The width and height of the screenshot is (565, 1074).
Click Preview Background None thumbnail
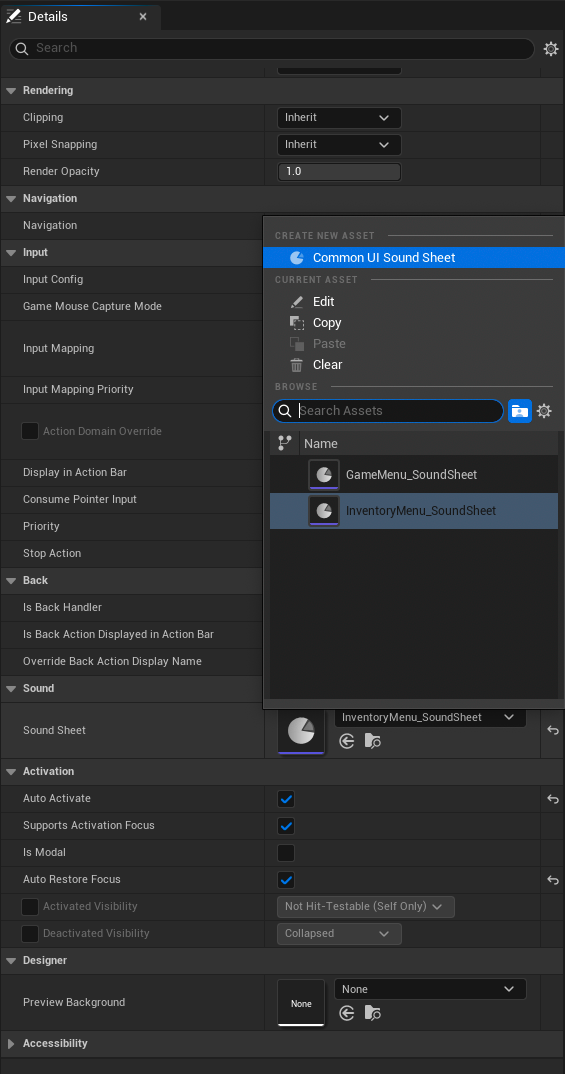click(x=301, y=1003)
